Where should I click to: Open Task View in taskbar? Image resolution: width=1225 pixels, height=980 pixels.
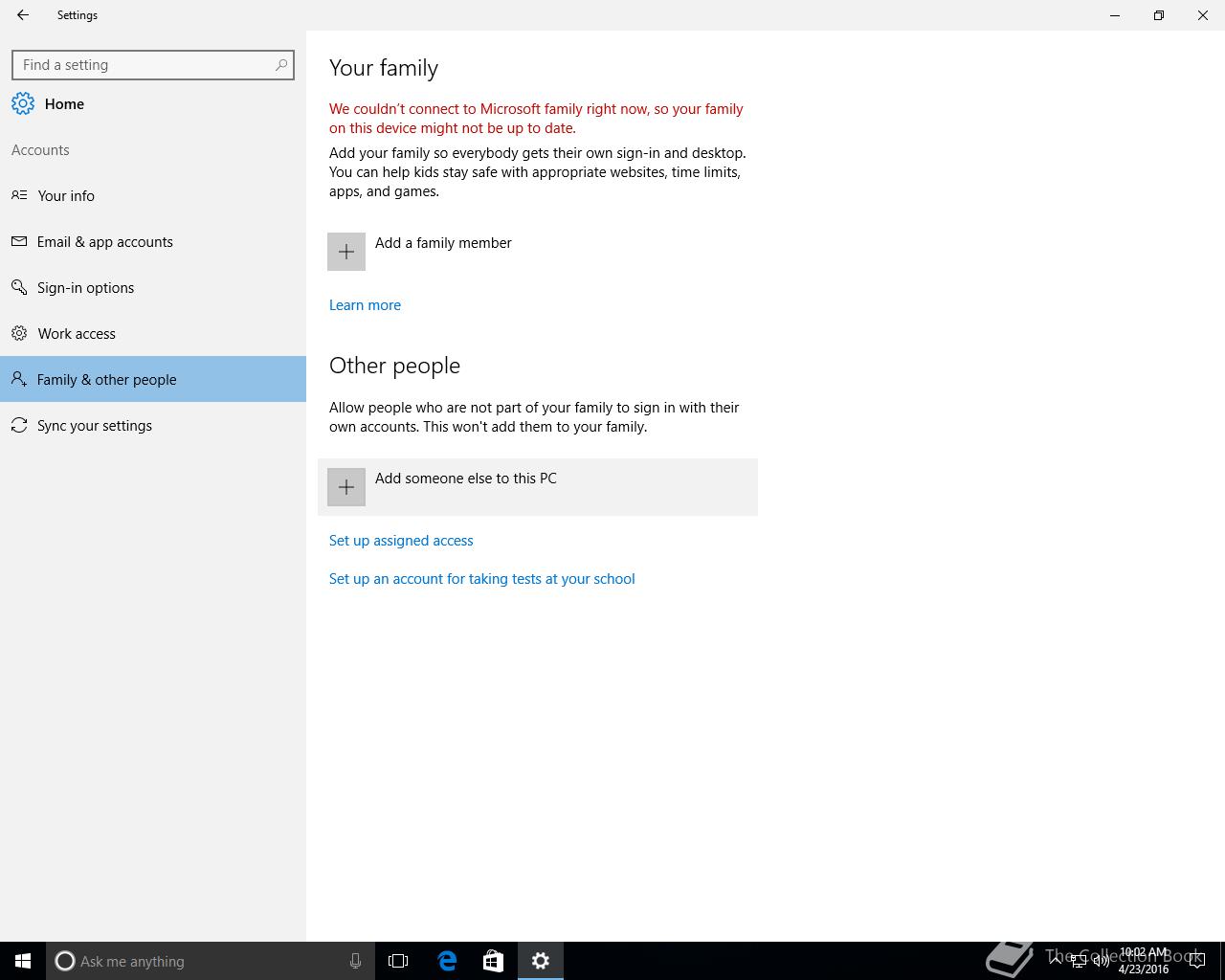coord(398,961)
